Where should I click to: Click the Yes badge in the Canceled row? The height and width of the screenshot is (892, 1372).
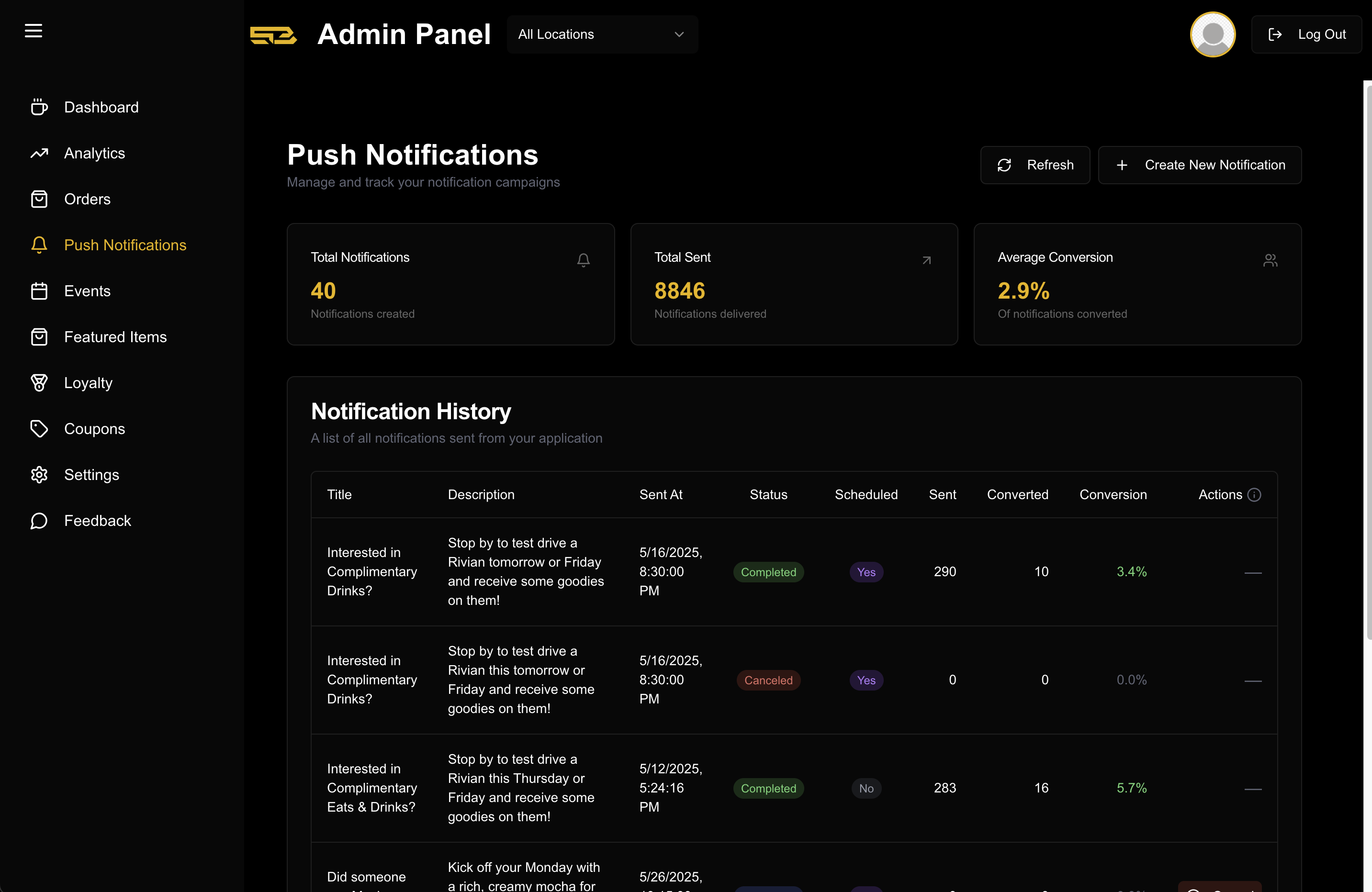866,680
